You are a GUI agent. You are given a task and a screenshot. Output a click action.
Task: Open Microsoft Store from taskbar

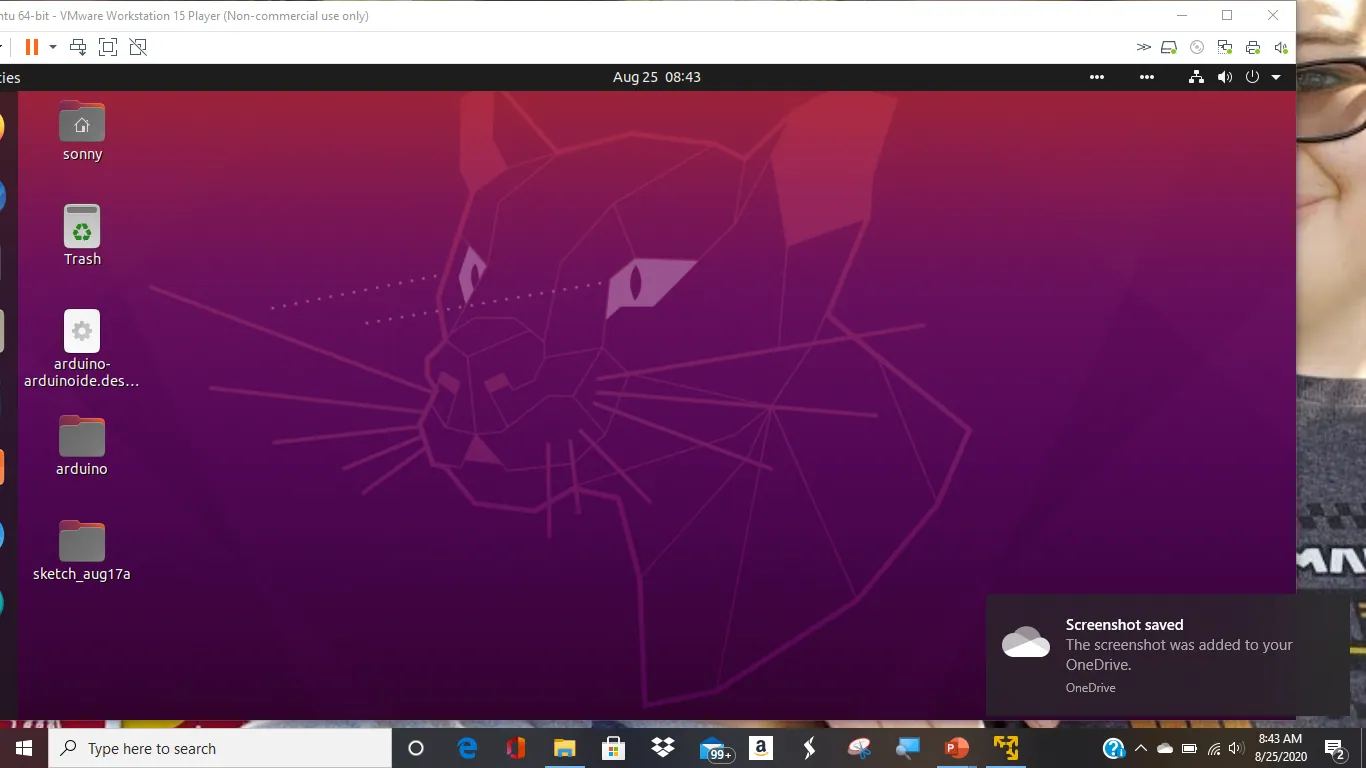point(614,748)
